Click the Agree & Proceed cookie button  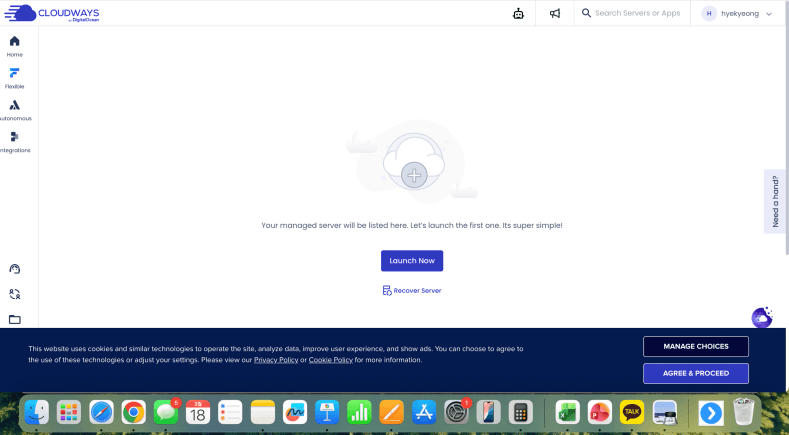pos(696,373)
